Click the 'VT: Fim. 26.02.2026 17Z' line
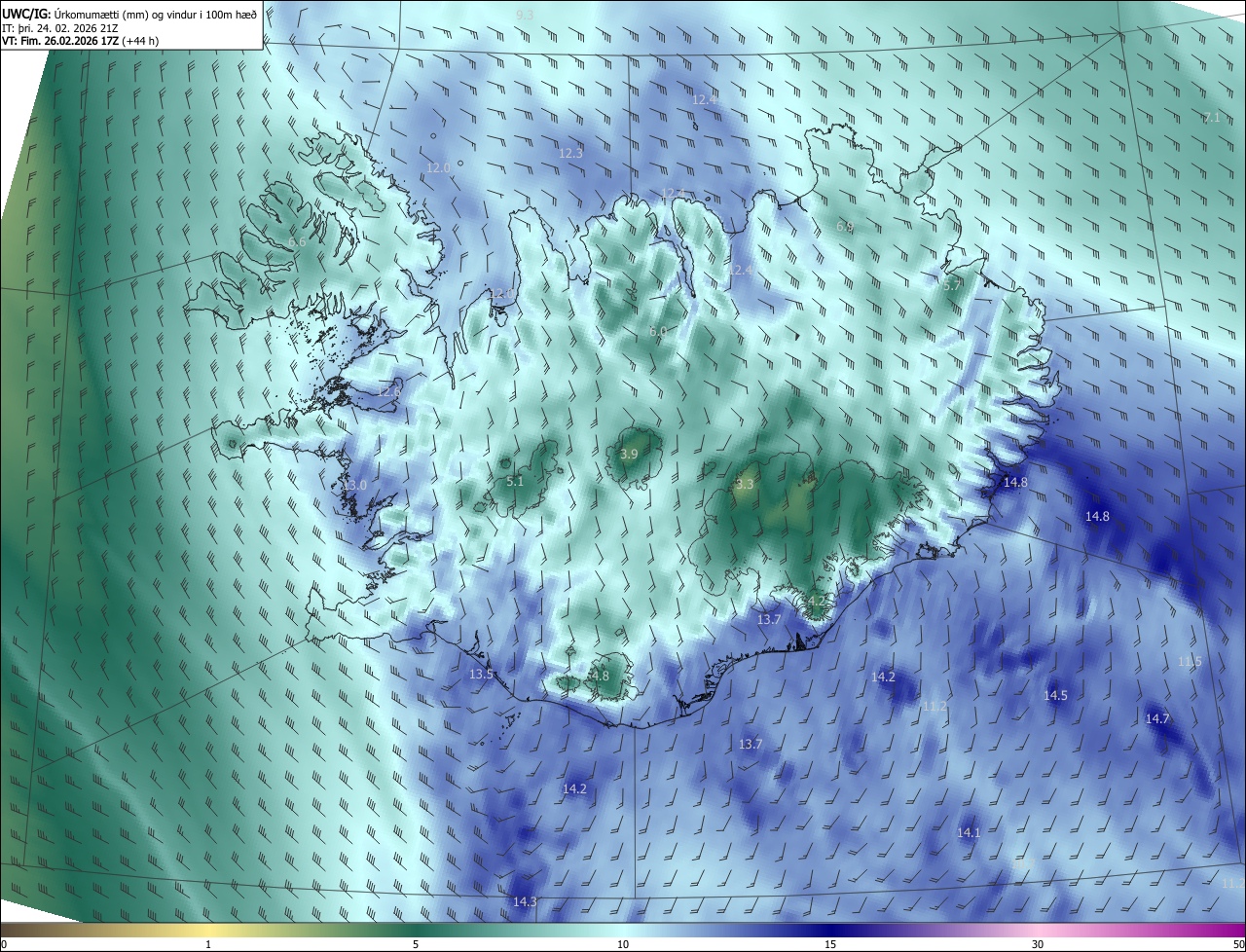This screenshot has width=1246, height=952. point(60,41)
